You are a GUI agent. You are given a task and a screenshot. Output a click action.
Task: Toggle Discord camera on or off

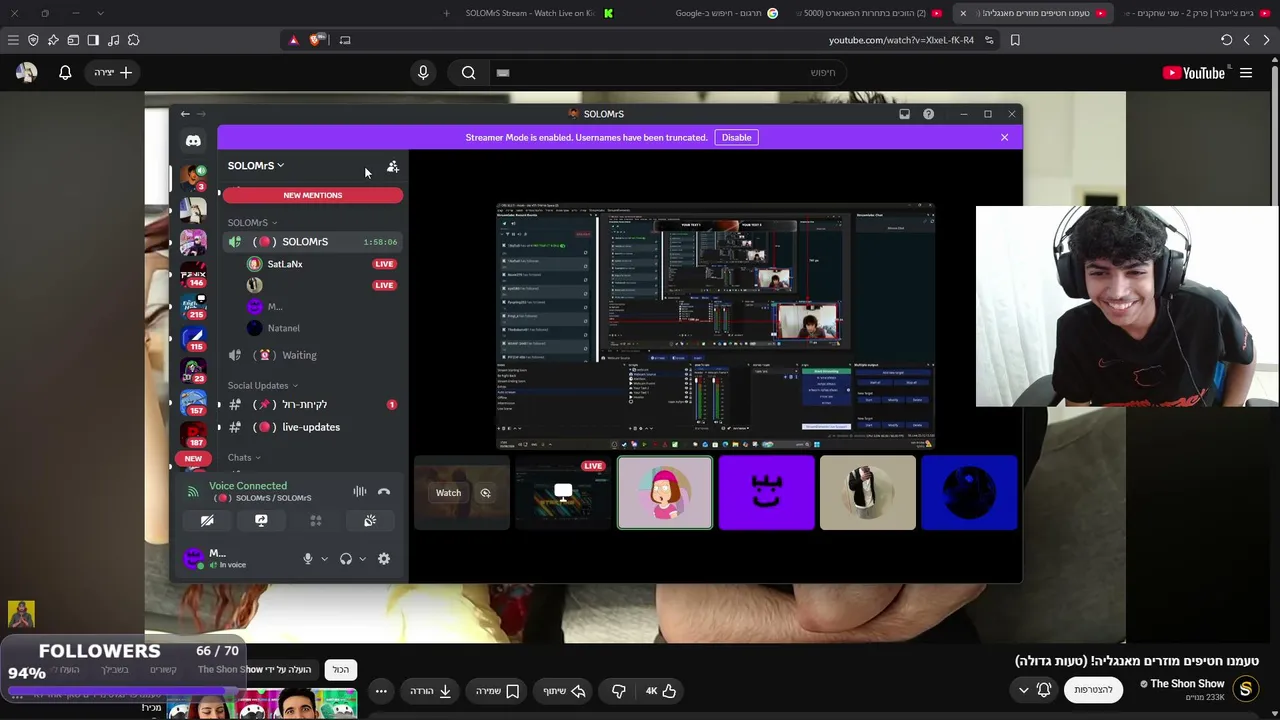click(207, 520)
